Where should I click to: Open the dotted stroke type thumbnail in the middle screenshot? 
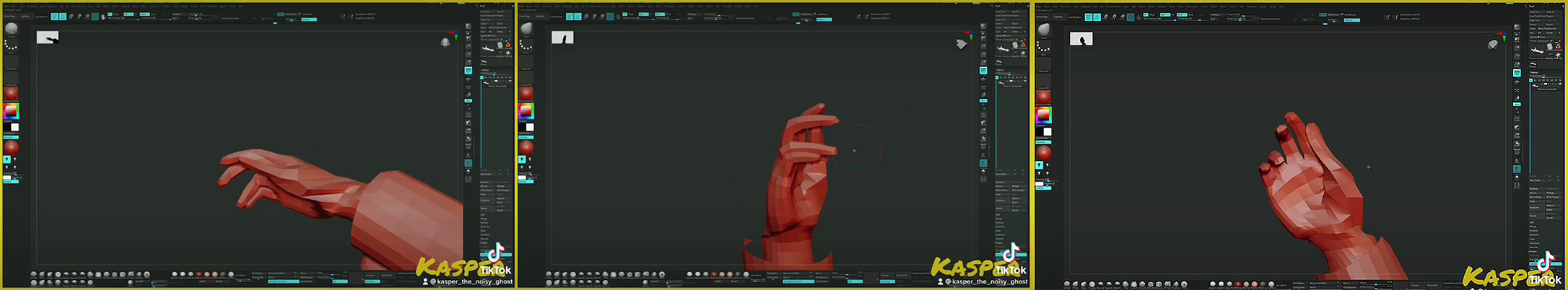coord(526,46)
